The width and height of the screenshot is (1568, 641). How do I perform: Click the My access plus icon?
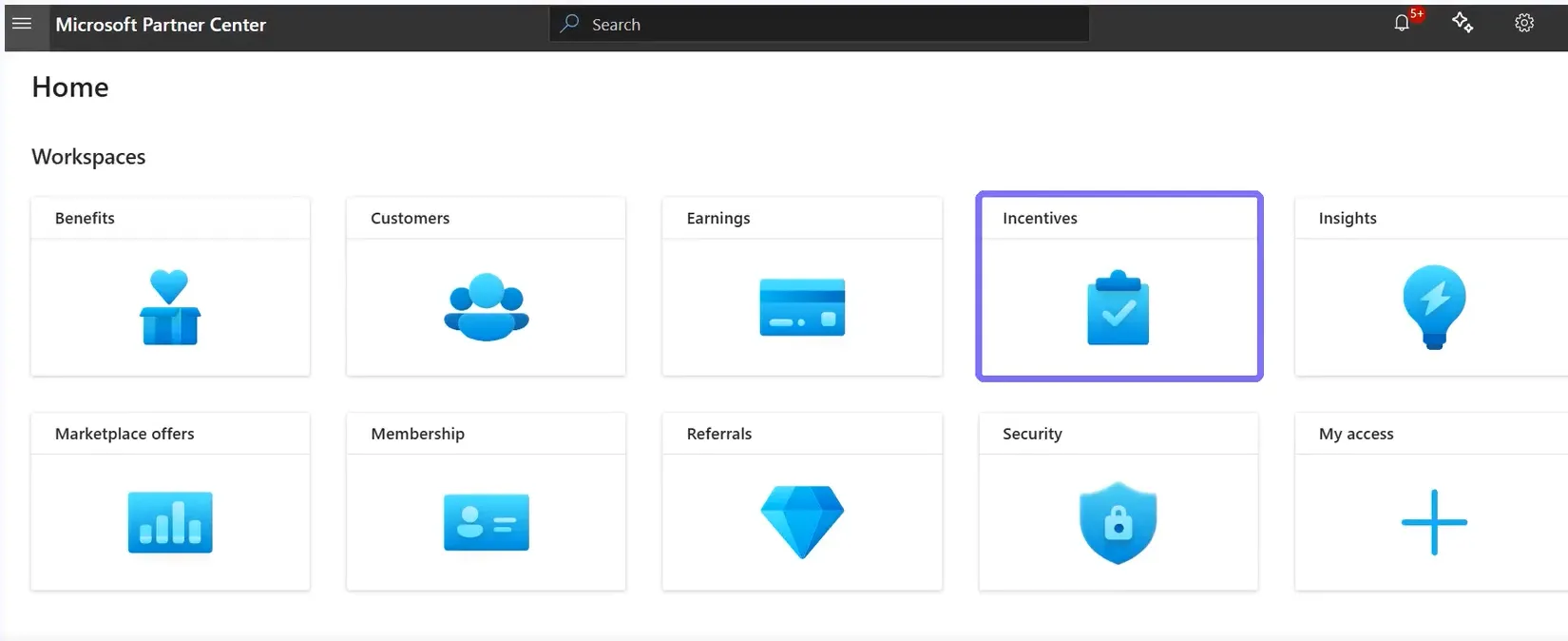point(1434,522)
